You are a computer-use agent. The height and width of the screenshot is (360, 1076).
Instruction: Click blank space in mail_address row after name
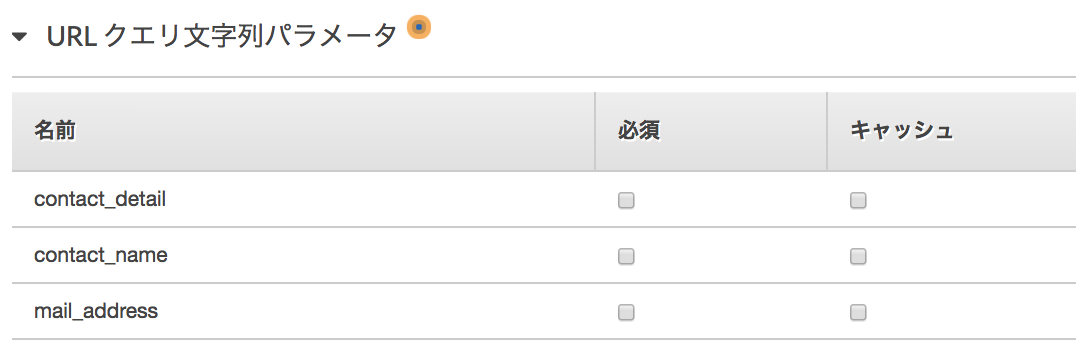376,312
